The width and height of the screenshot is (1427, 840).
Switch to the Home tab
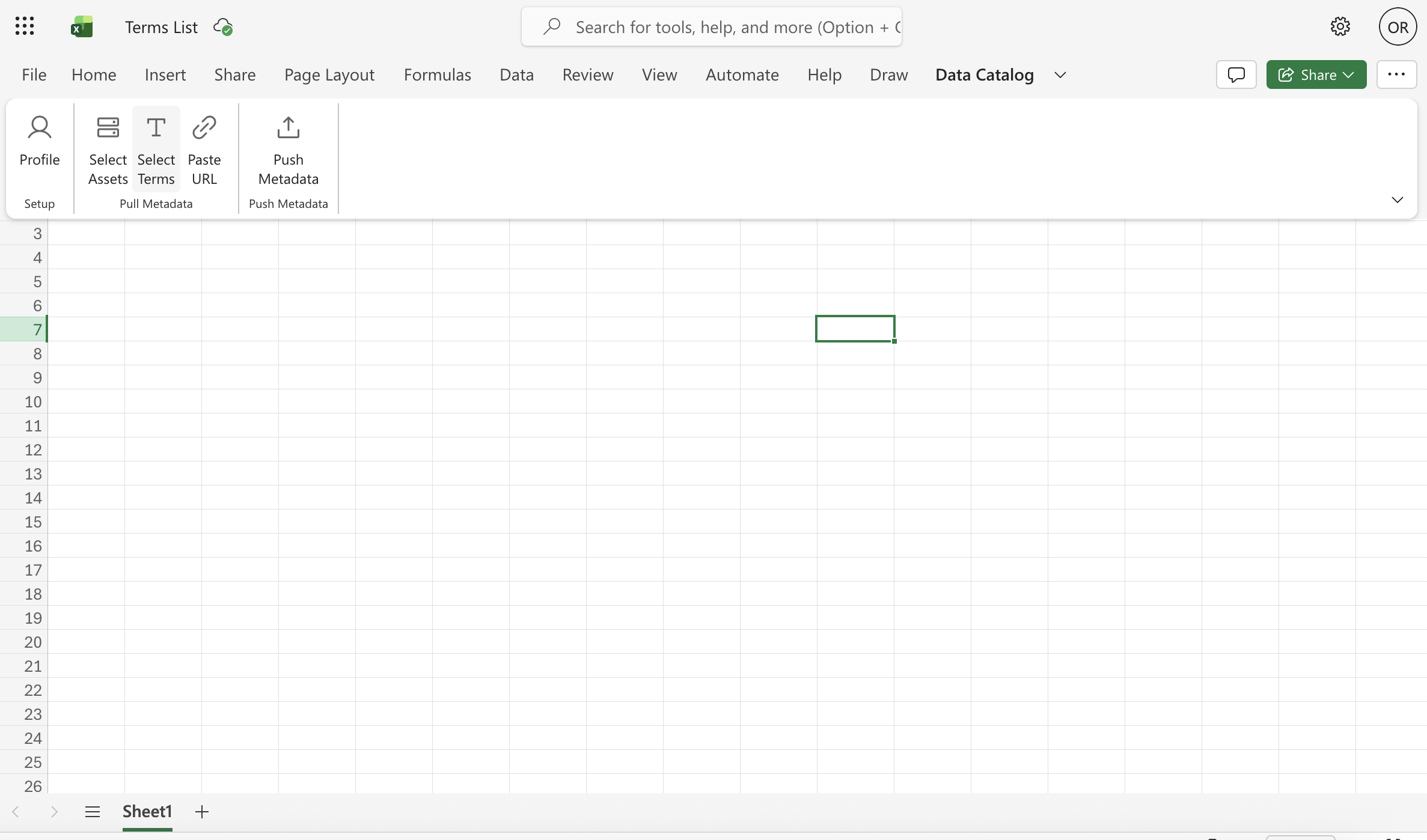click(94, 75)
